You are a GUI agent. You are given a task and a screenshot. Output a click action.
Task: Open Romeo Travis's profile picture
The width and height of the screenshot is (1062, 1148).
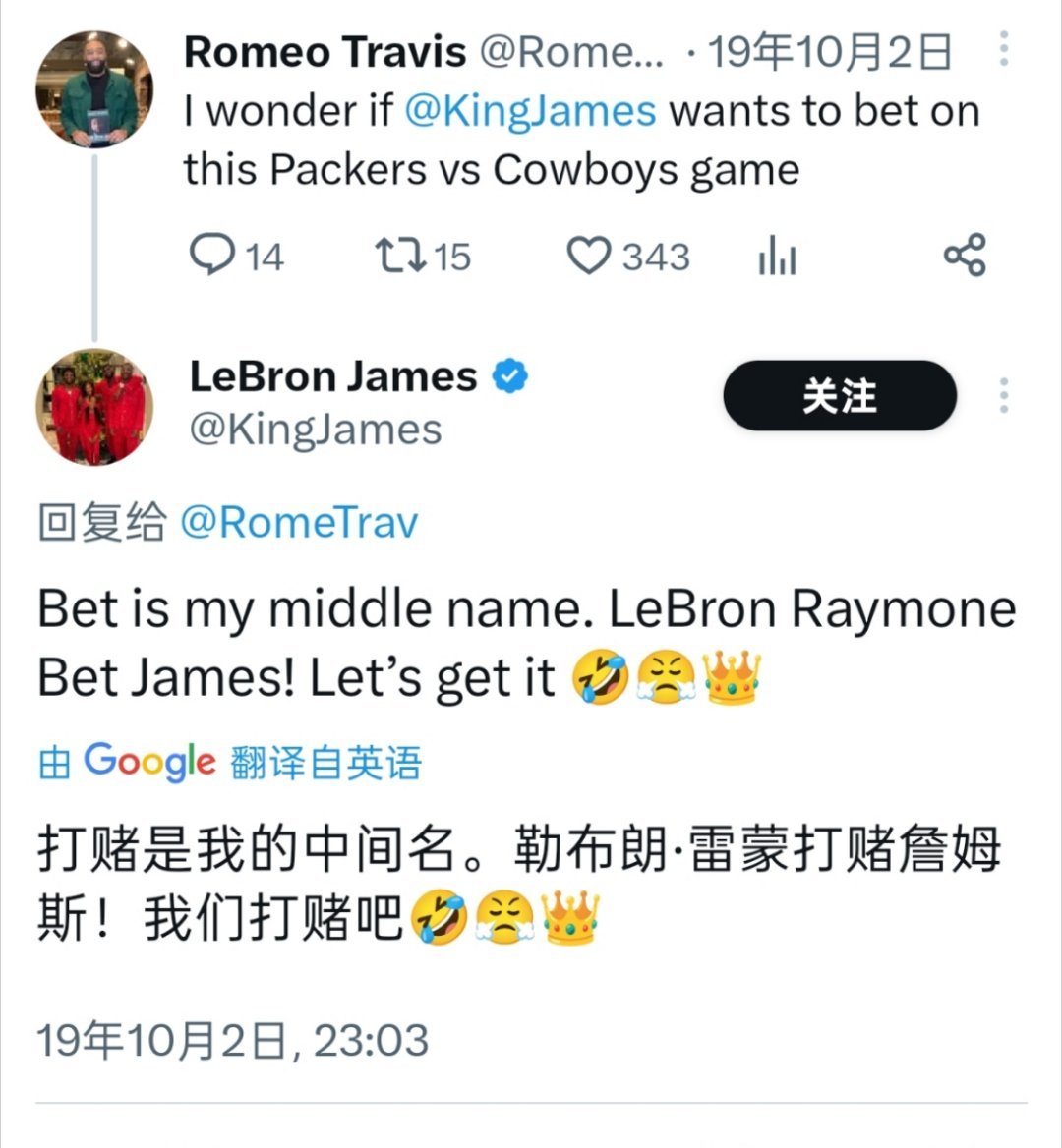click(94, 89)
